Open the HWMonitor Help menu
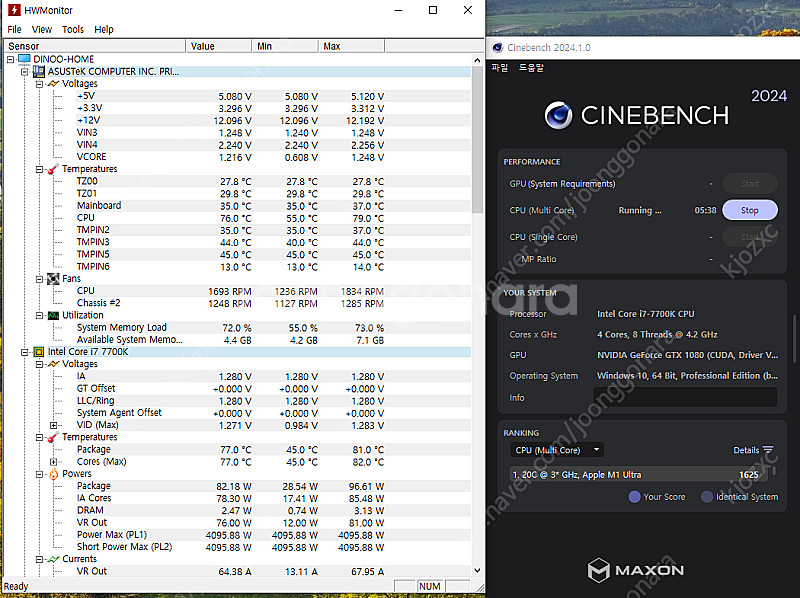 [104, 30]
